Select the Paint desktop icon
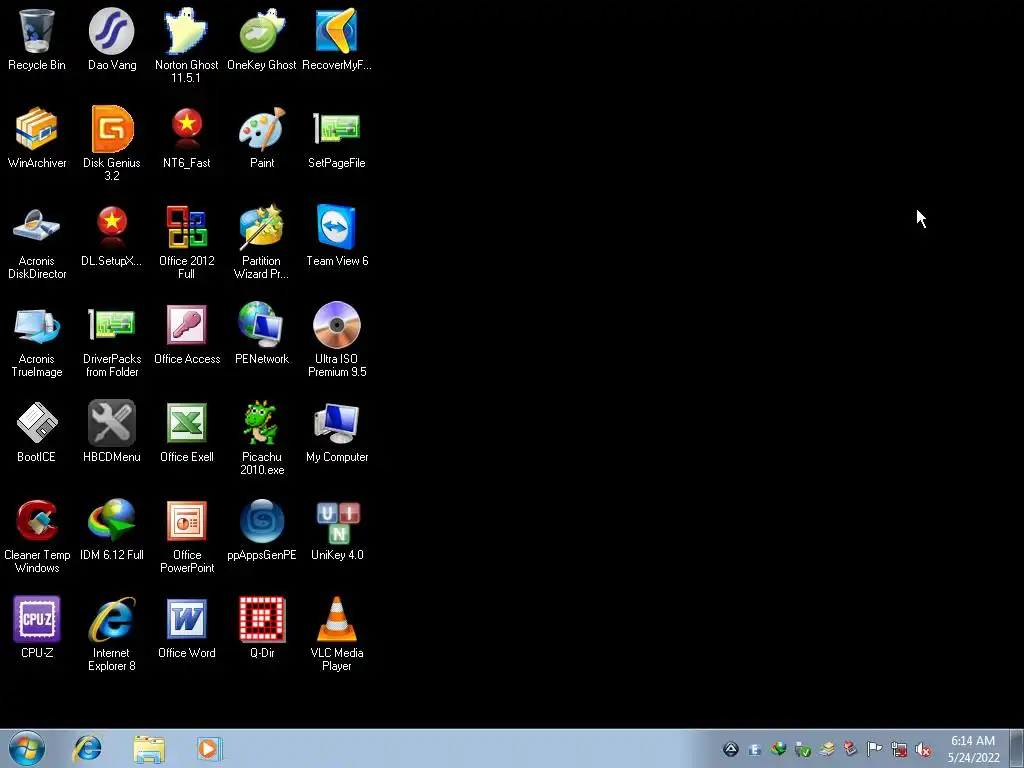Image resolution: width=1024 pixels, height=768 pixels. 262,137
